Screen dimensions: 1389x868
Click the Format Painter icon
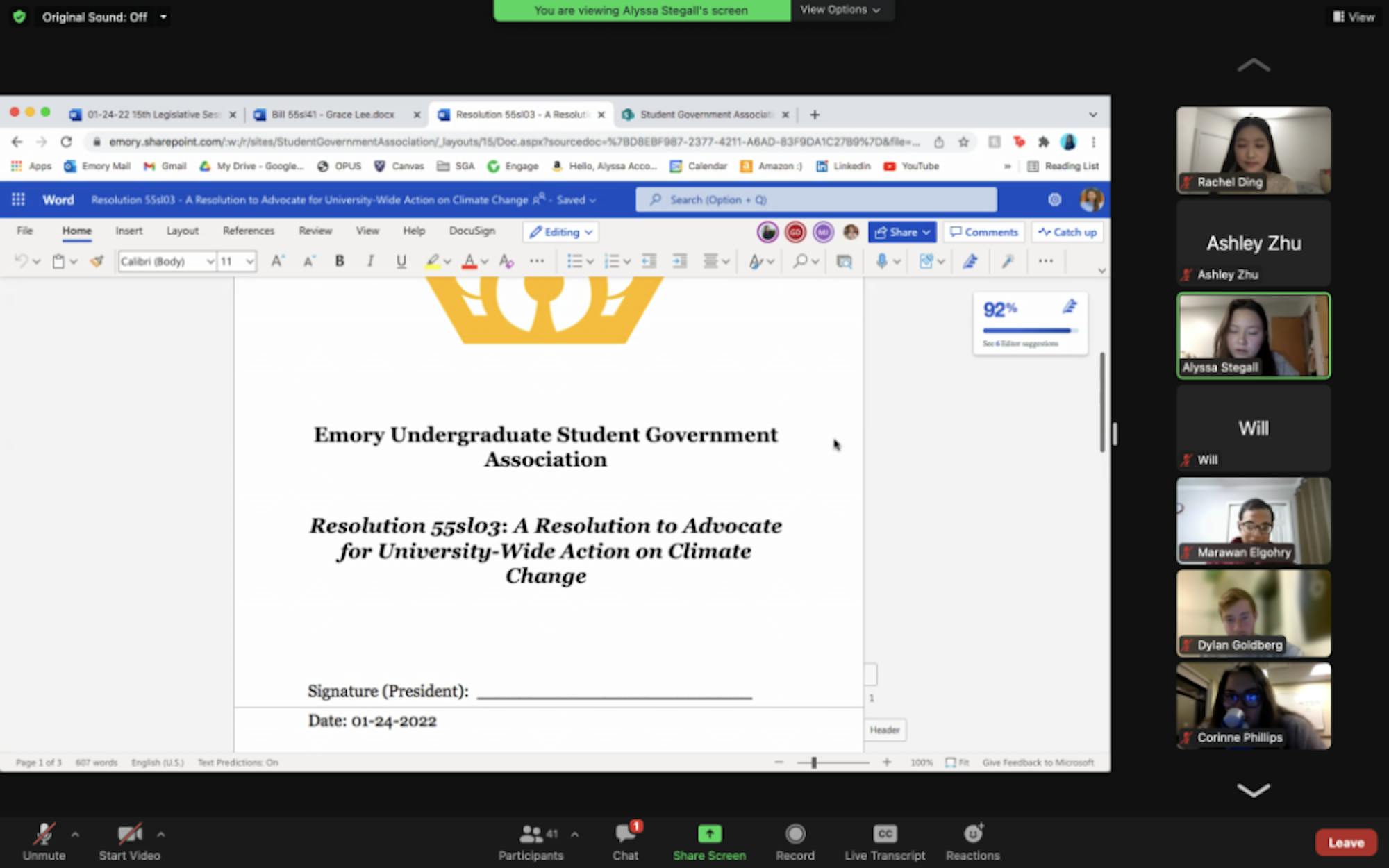pos(97,261)
